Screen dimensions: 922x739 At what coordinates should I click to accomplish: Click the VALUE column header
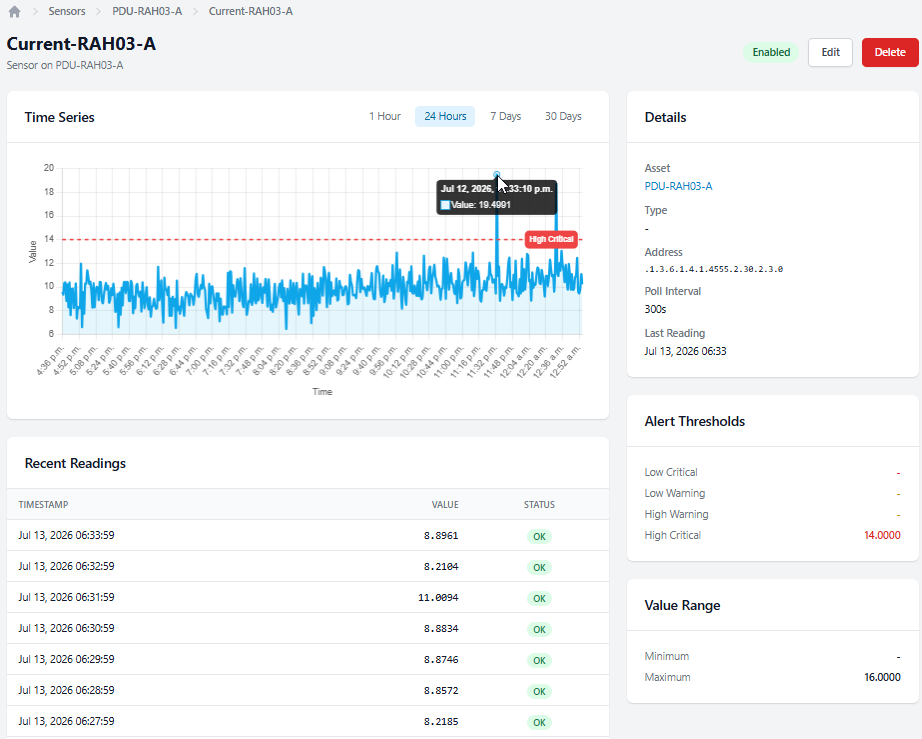[x=445, y=505]
